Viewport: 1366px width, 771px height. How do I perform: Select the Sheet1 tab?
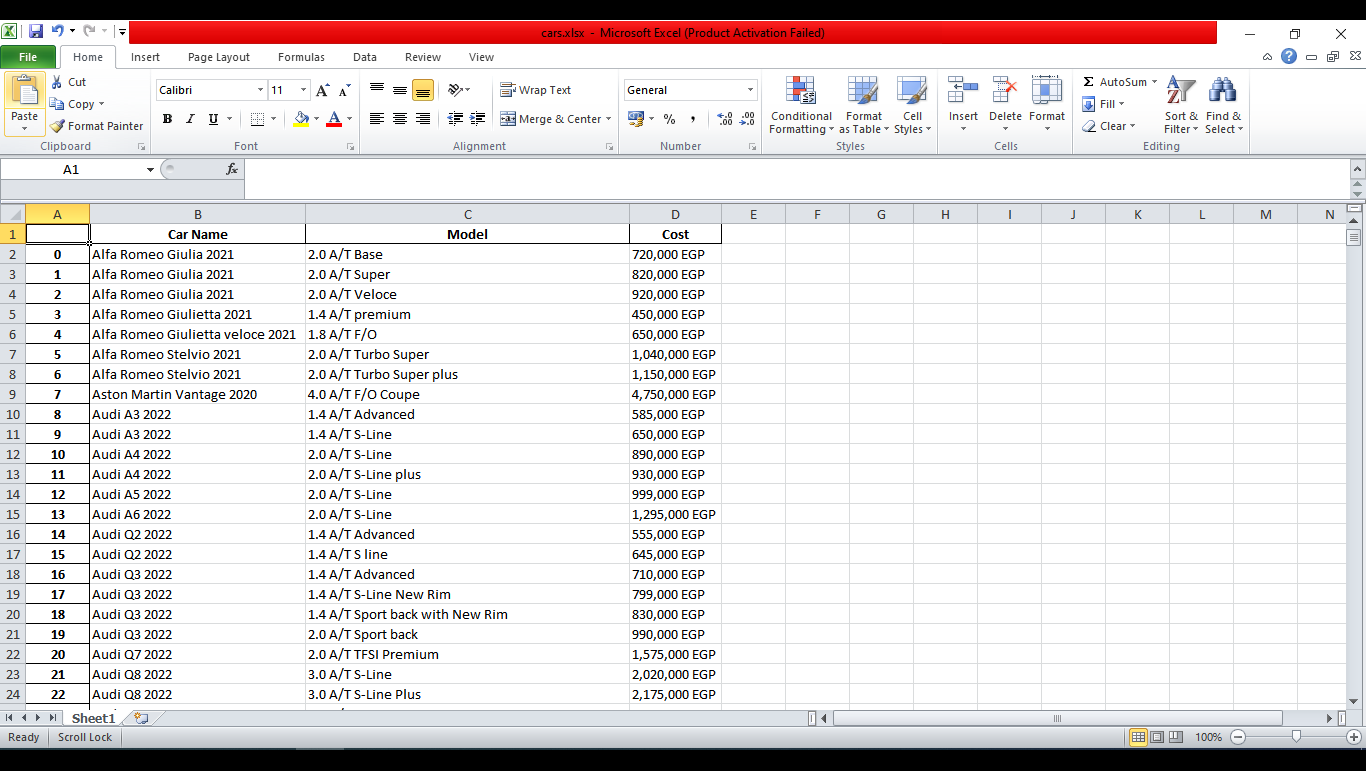click(x=93, y=718)
